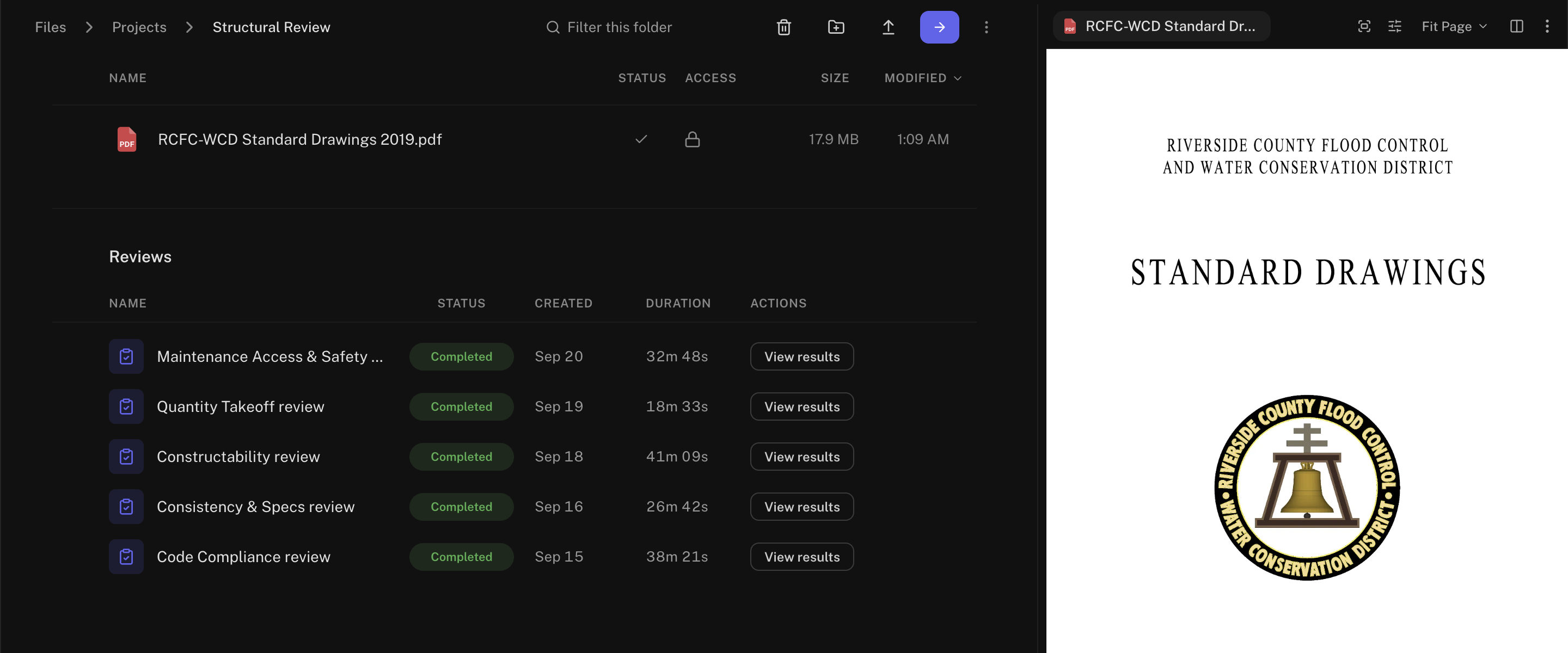Click the 17.9 MB size value
The height and width of the screenshot is (653, 1568).
point(834,139)
